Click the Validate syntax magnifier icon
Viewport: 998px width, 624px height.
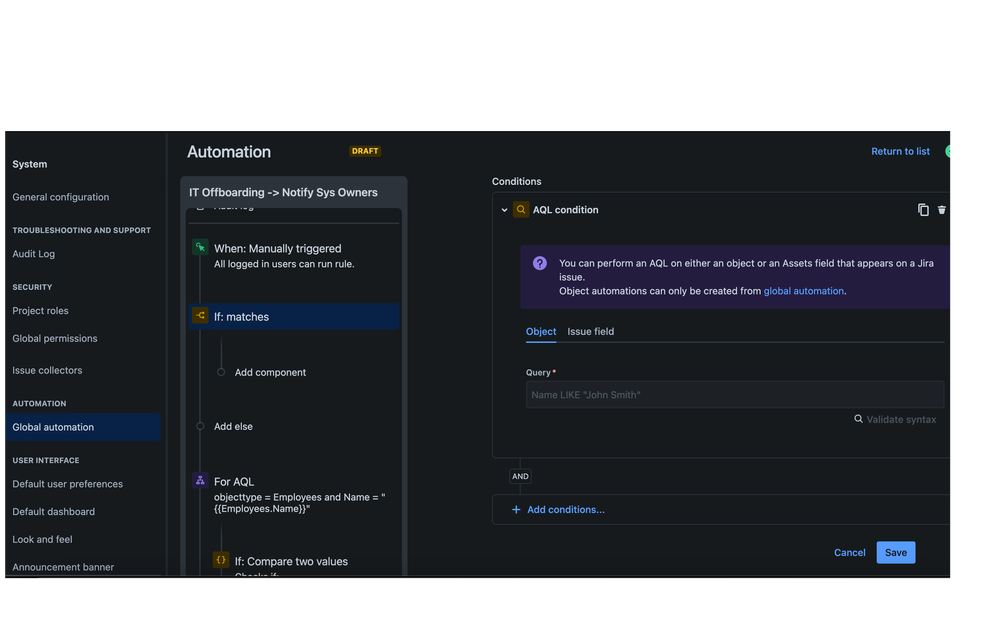[858, 418]
